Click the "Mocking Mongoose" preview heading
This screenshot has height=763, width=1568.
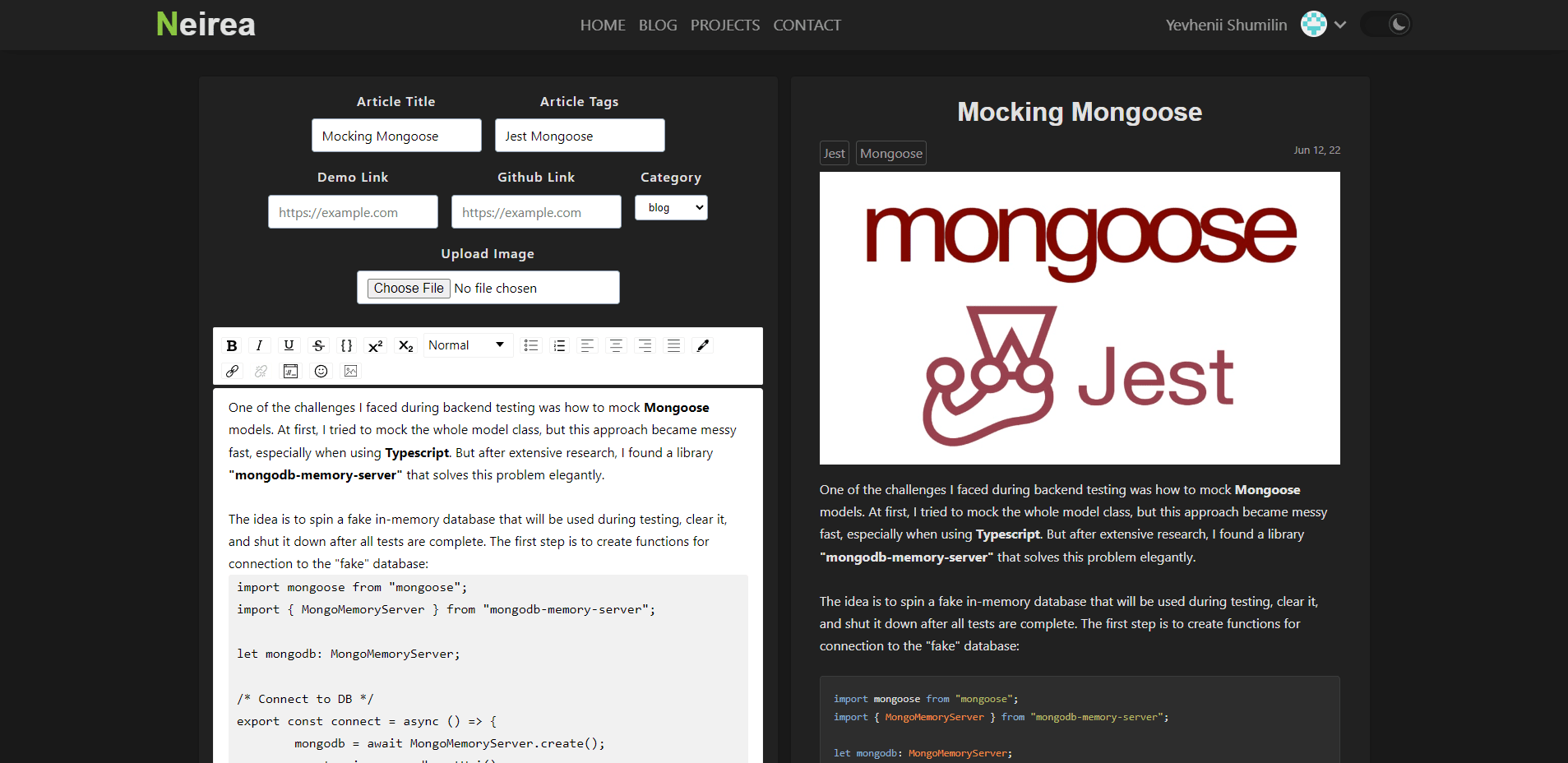click(x=1080, y=112)
